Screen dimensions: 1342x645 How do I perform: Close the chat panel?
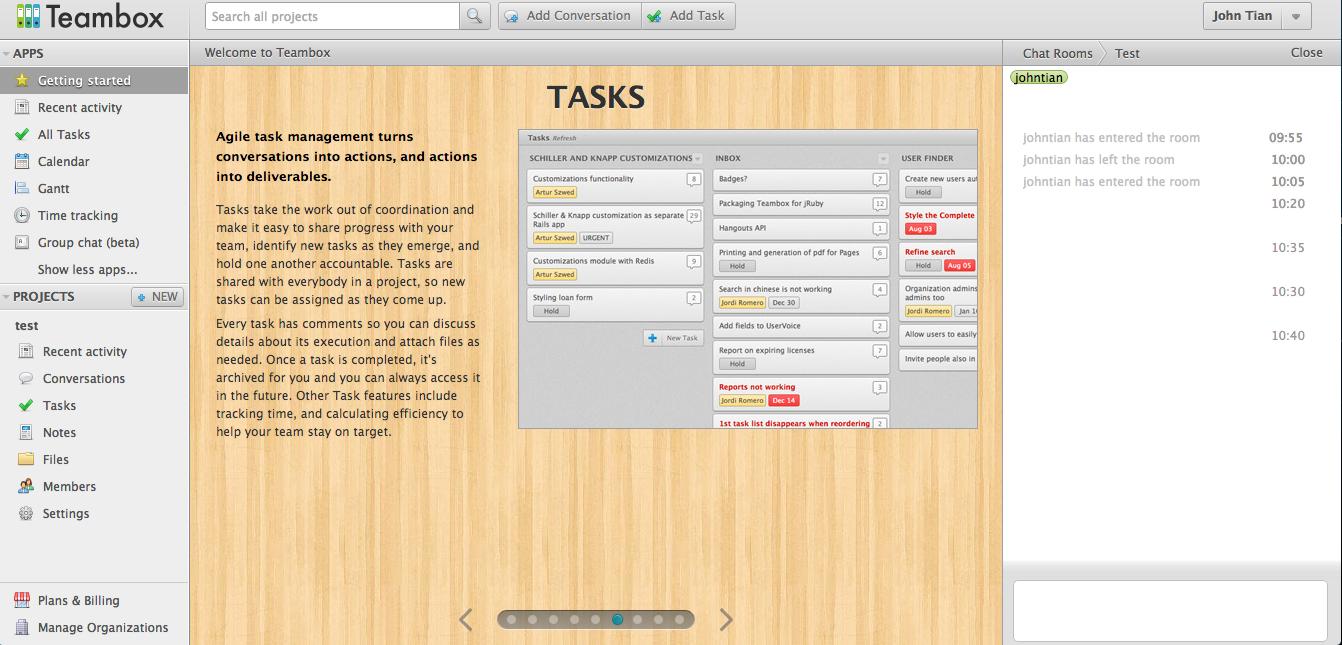(x=1306, y=52)
